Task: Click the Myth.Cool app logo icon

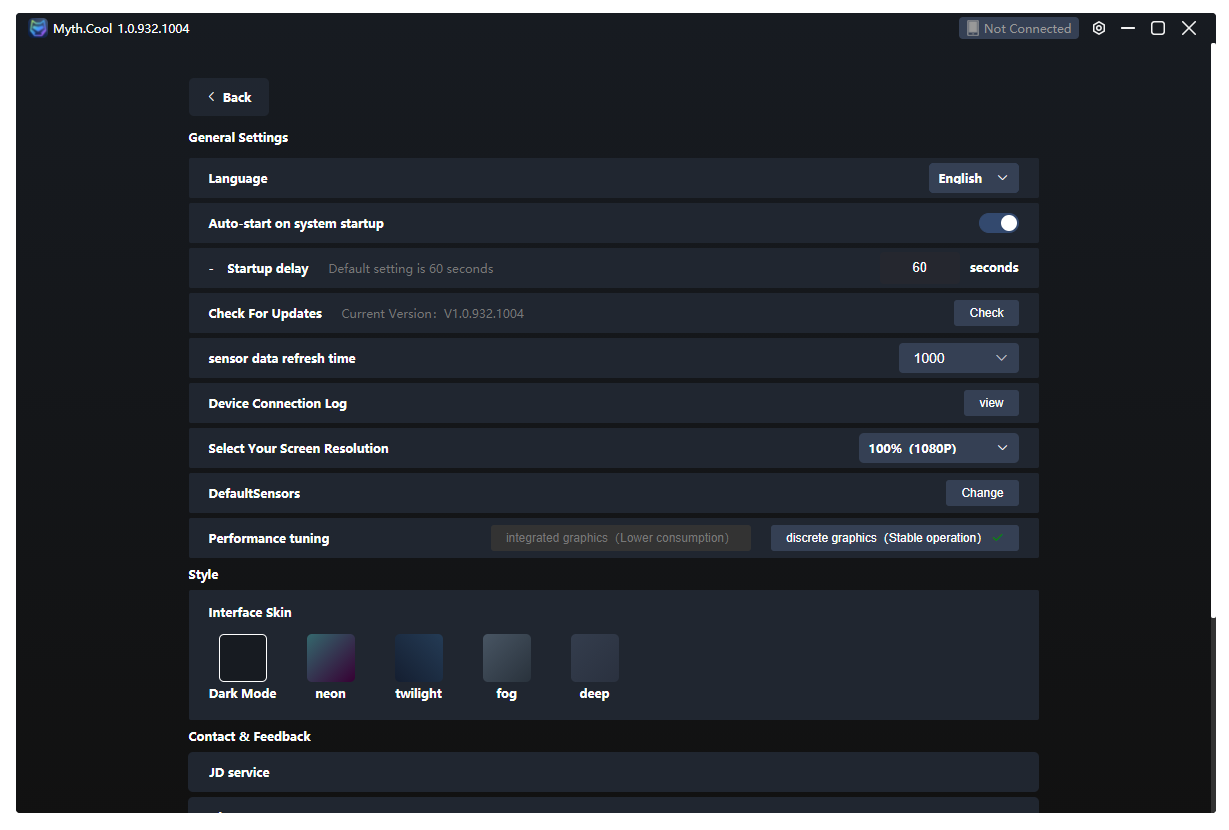Action: pyautogui.click(x=39, y=28)
